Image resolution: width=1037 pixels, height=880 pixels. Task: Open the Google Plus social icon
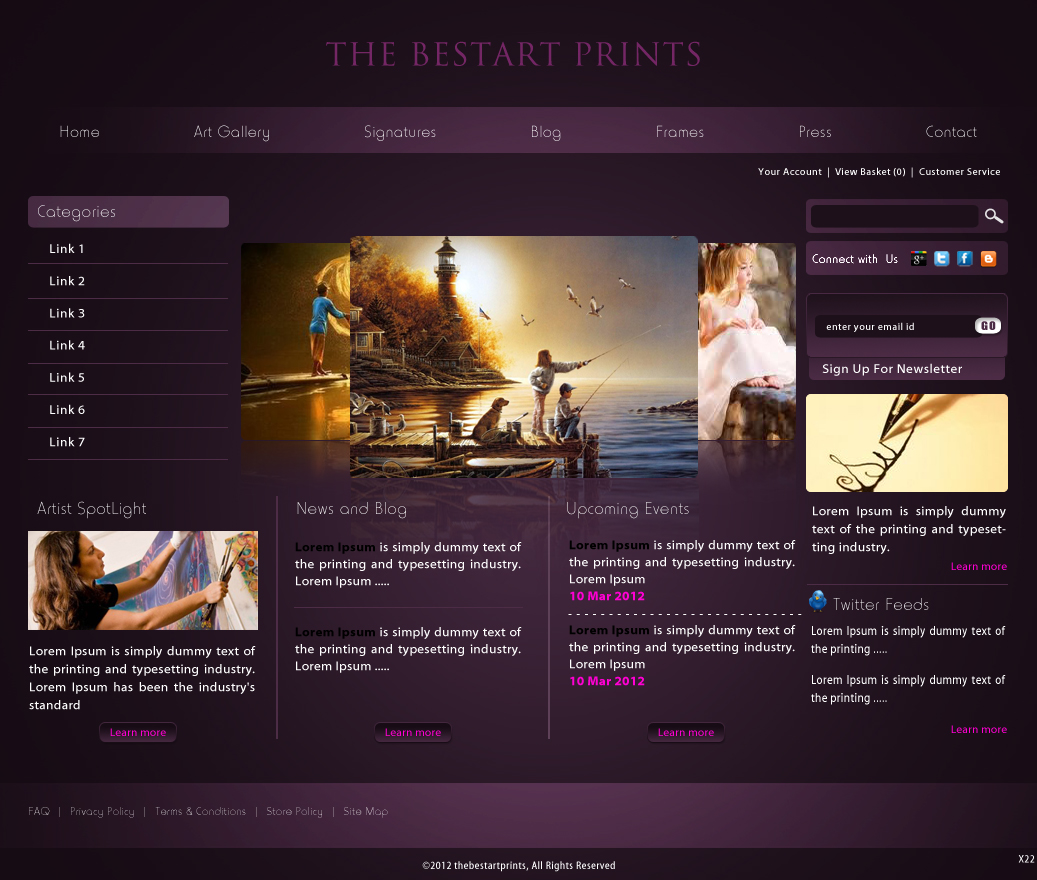point(918,259)
